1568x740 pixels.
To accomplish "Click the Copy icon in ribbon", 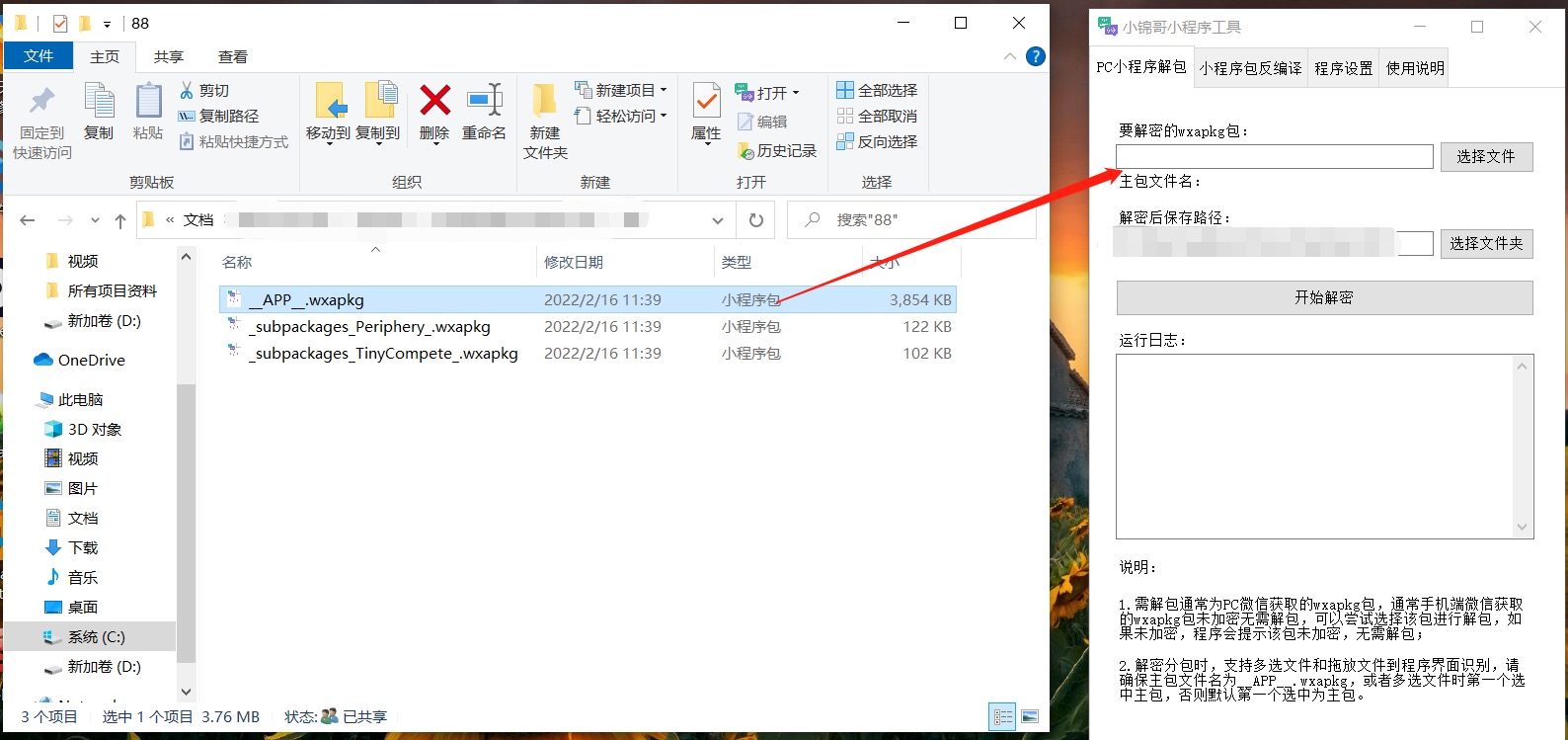I will (99, 101).
